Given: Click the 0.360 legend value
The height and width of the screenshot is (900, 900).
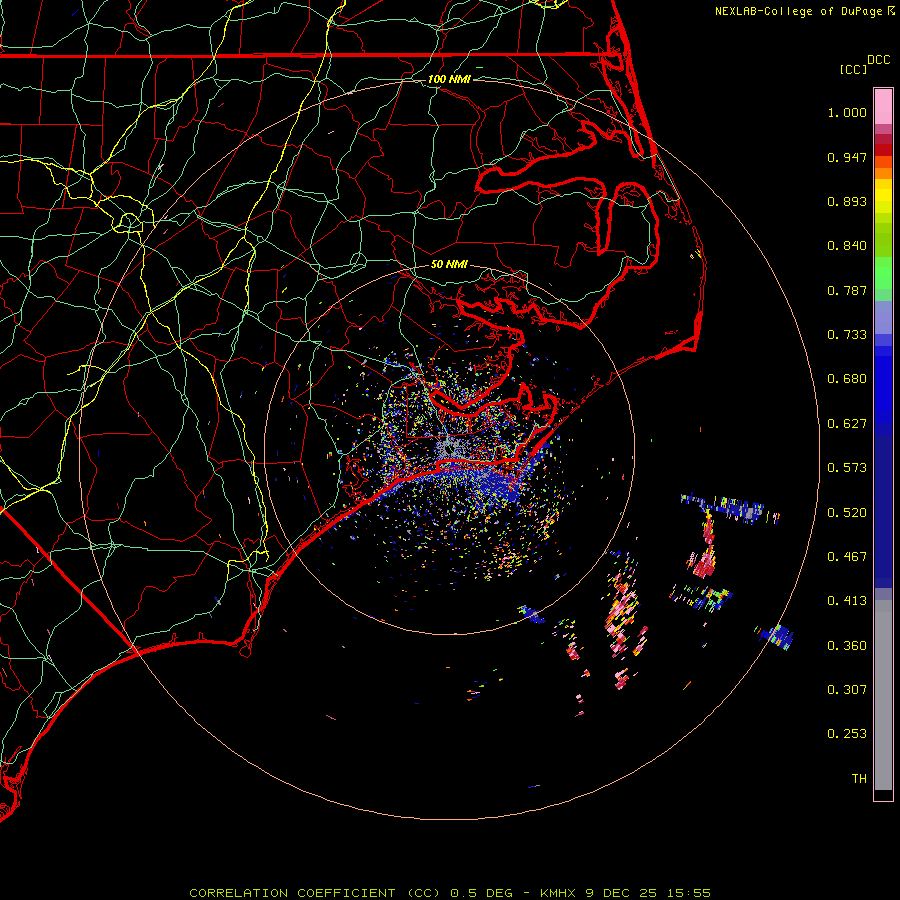Looking at the screenshot, I should (847, 646).
